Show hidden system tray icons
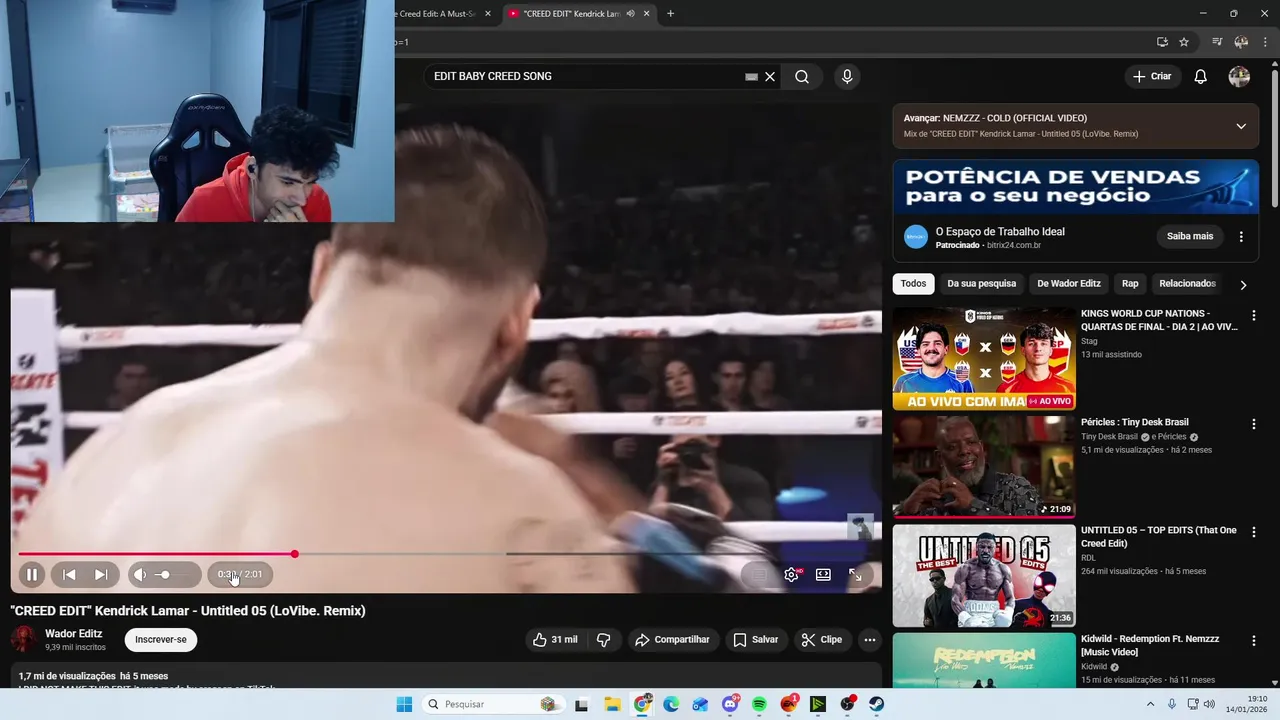 [x=1150, y=704]
